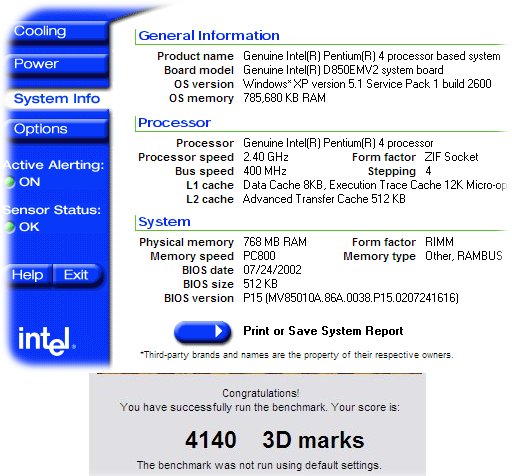Click the Processor section header

point(174,123)
